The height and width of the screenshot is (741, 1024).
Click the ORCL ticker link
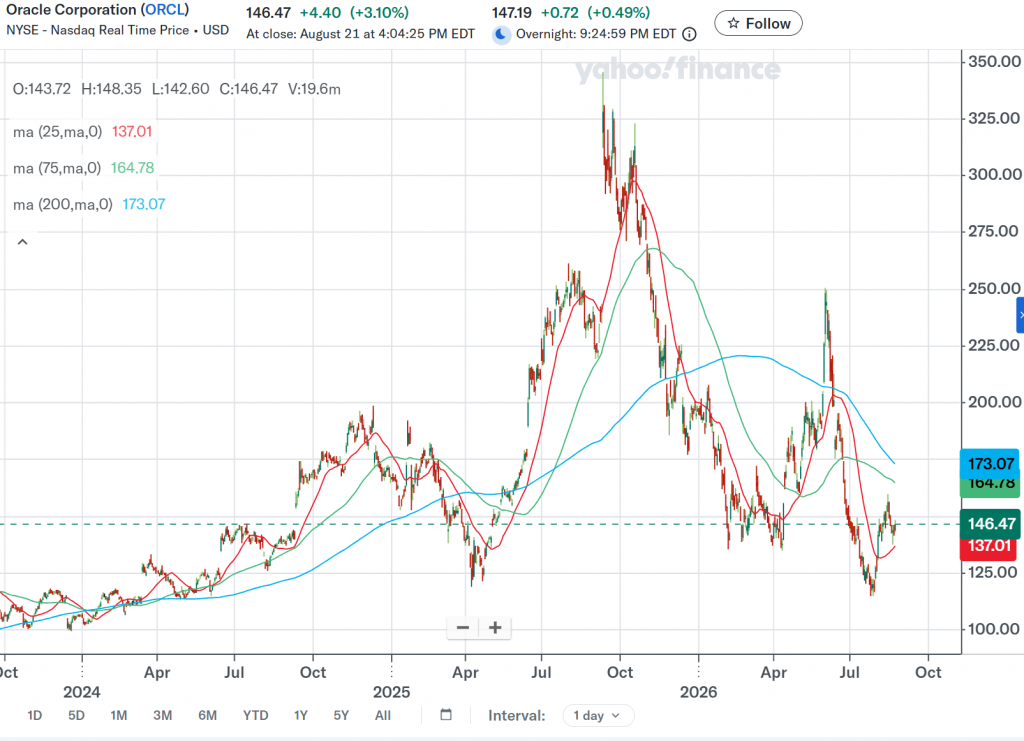coord(165,10)
